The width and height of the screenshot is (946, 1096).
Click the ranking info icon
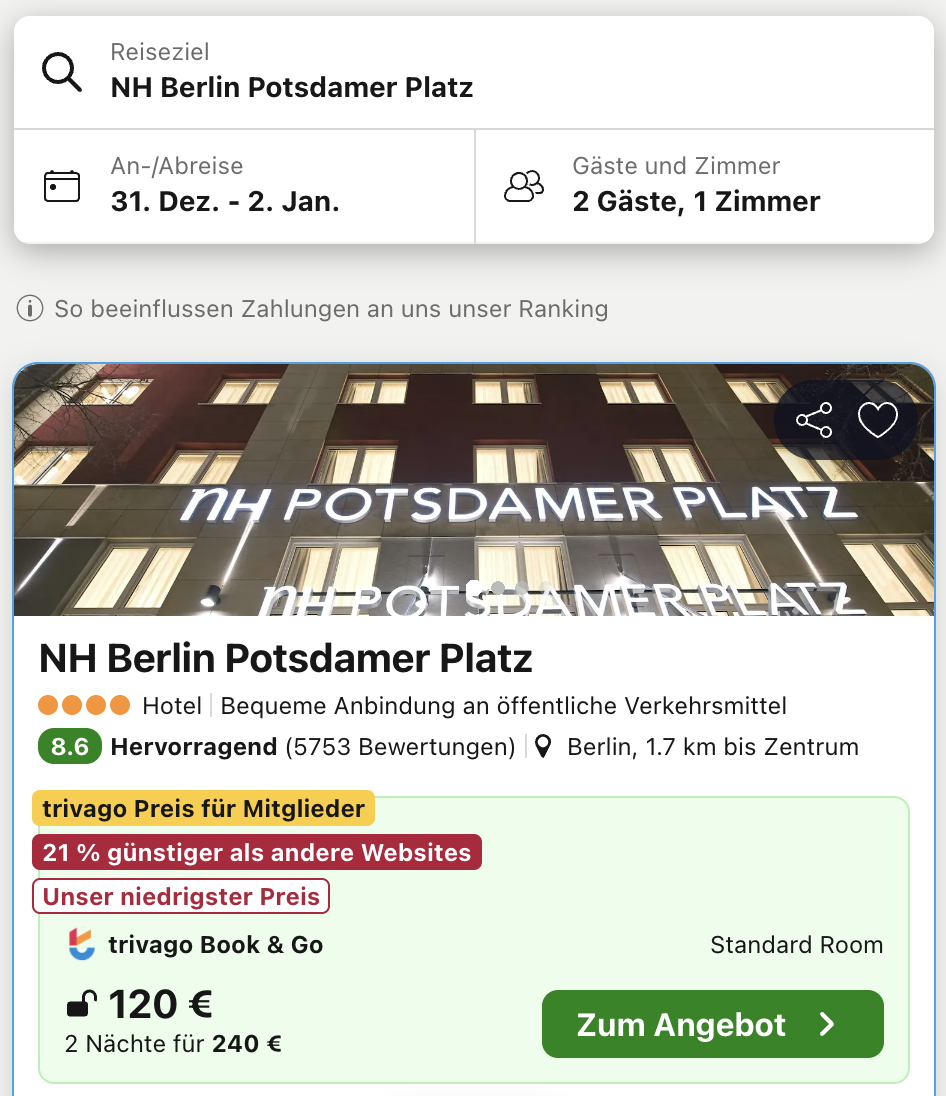30,309
